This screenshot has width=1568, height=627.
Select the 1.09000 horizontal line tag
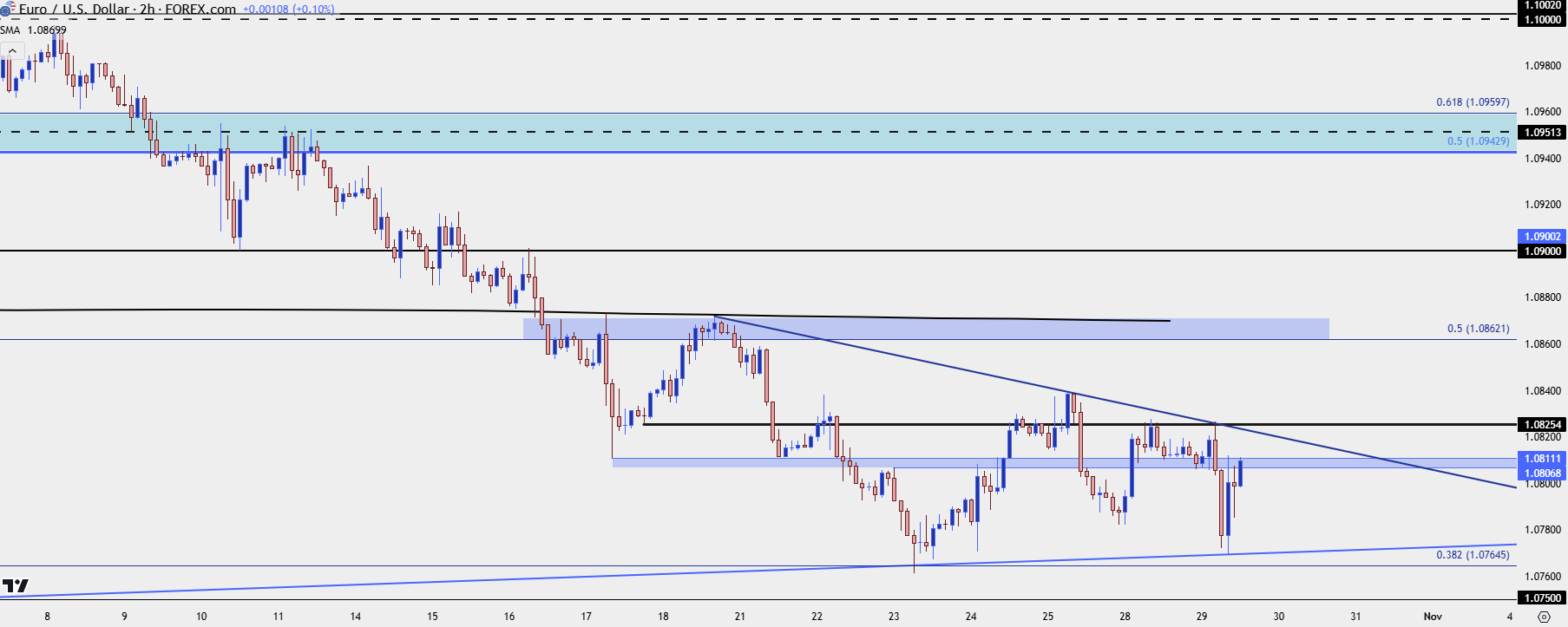1542,251
